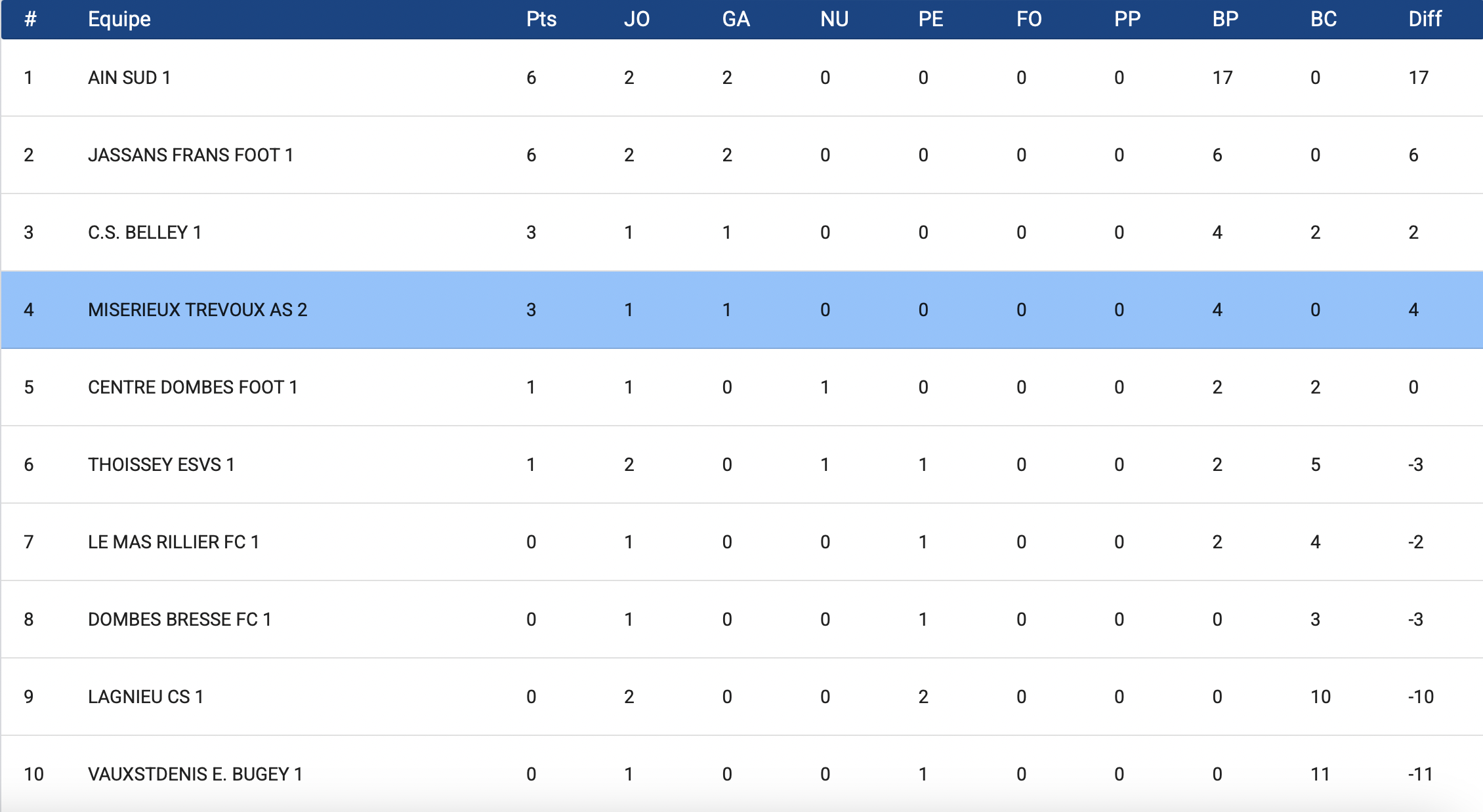The width and height of the screenshot is (1483, 812).
Task: Click the NU column header
Action: pos(834,19)
